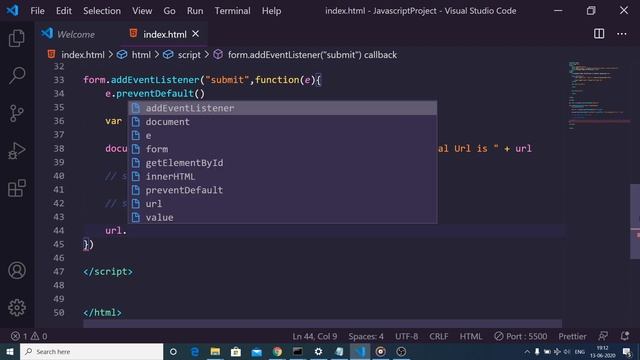Open the Explorer view in activity bar
The height and width of the screenshot is (360, 640).
point(17,38)
